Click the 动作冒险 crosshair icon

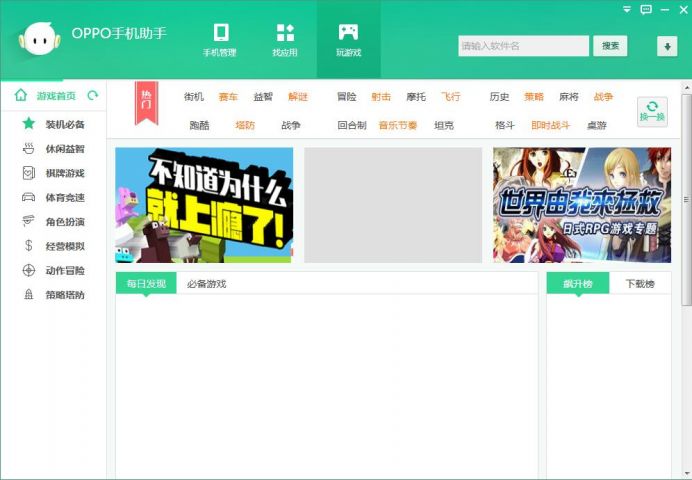(x=29, y=270)
